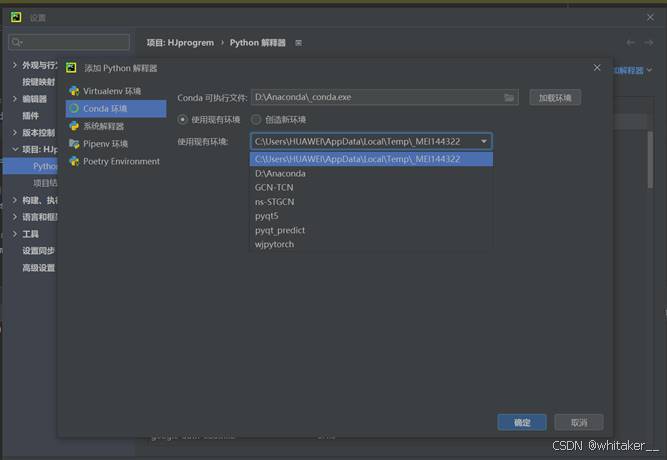Click the load environments button
The height and width of the screenshot is (460, 667).
click(555, 97)
